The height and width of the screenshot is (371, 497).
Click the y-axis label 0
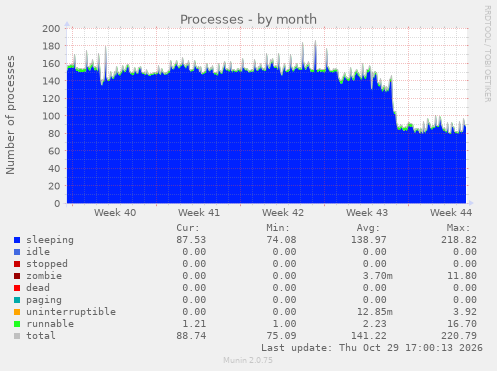[57, 203]
